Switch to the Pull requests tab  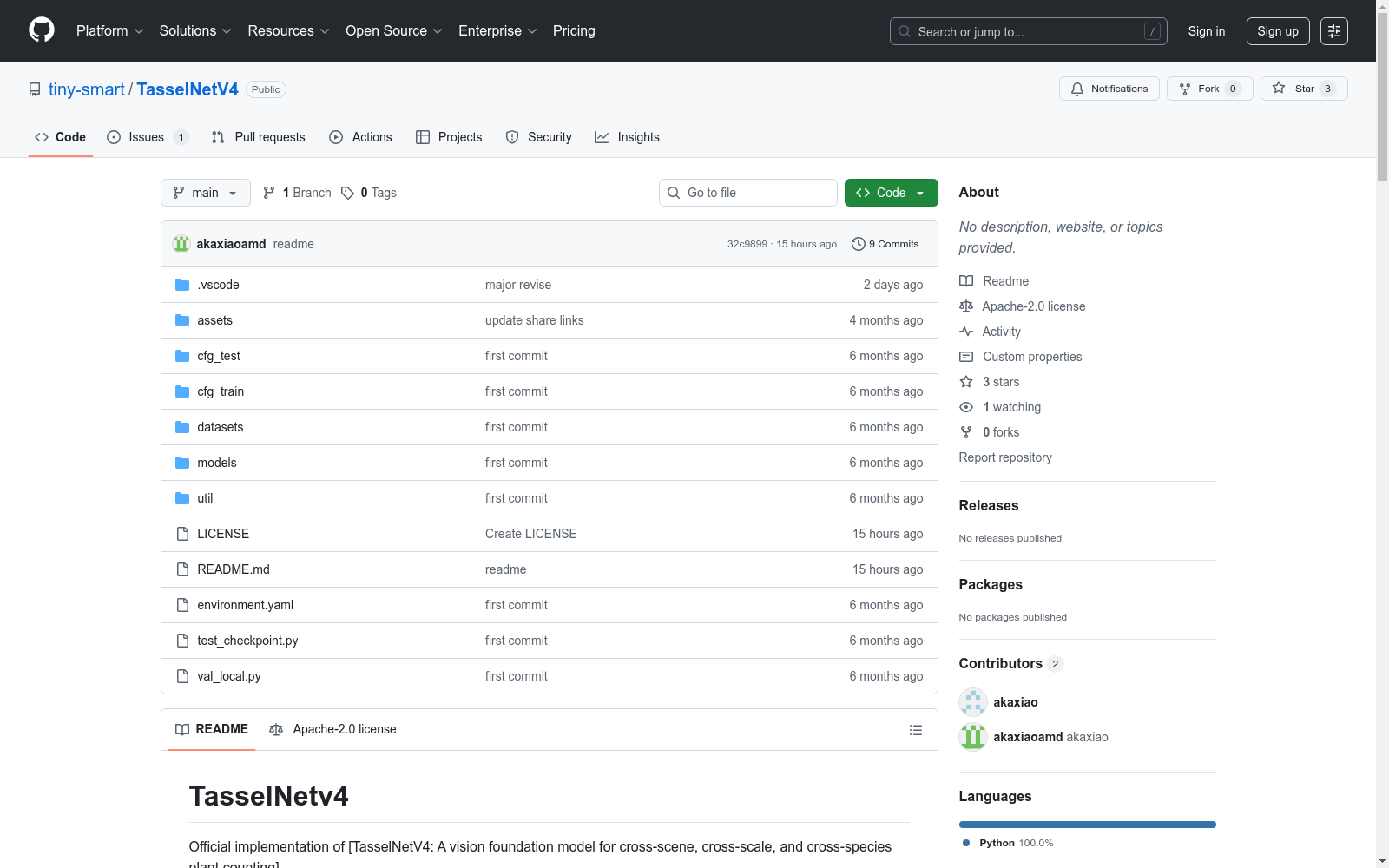[259, 137]
